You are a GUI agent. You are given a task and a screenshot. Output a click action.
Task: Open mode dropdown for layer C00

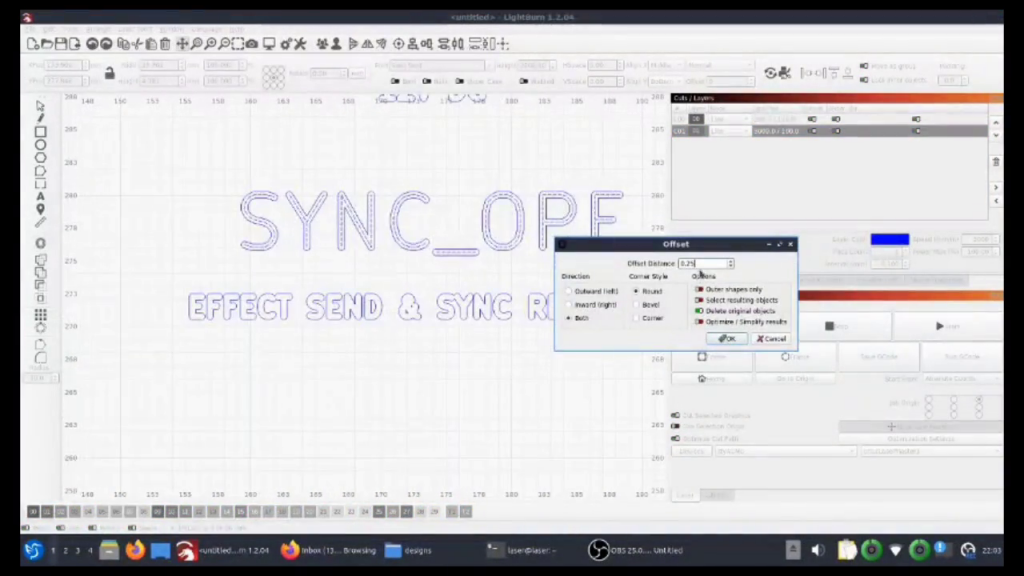(x=729, y=120)
